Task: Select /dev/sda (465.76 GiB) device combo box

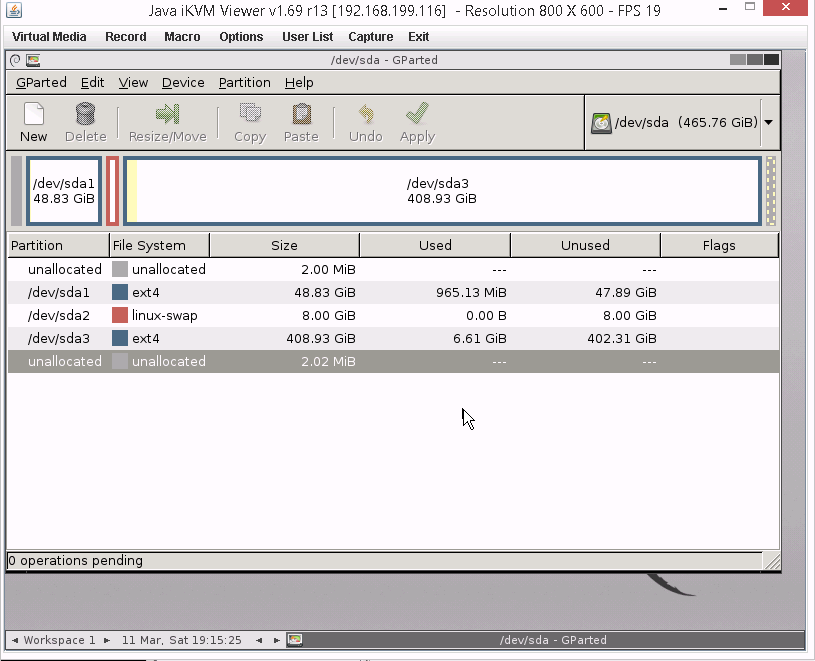Action: pos(682,123)
